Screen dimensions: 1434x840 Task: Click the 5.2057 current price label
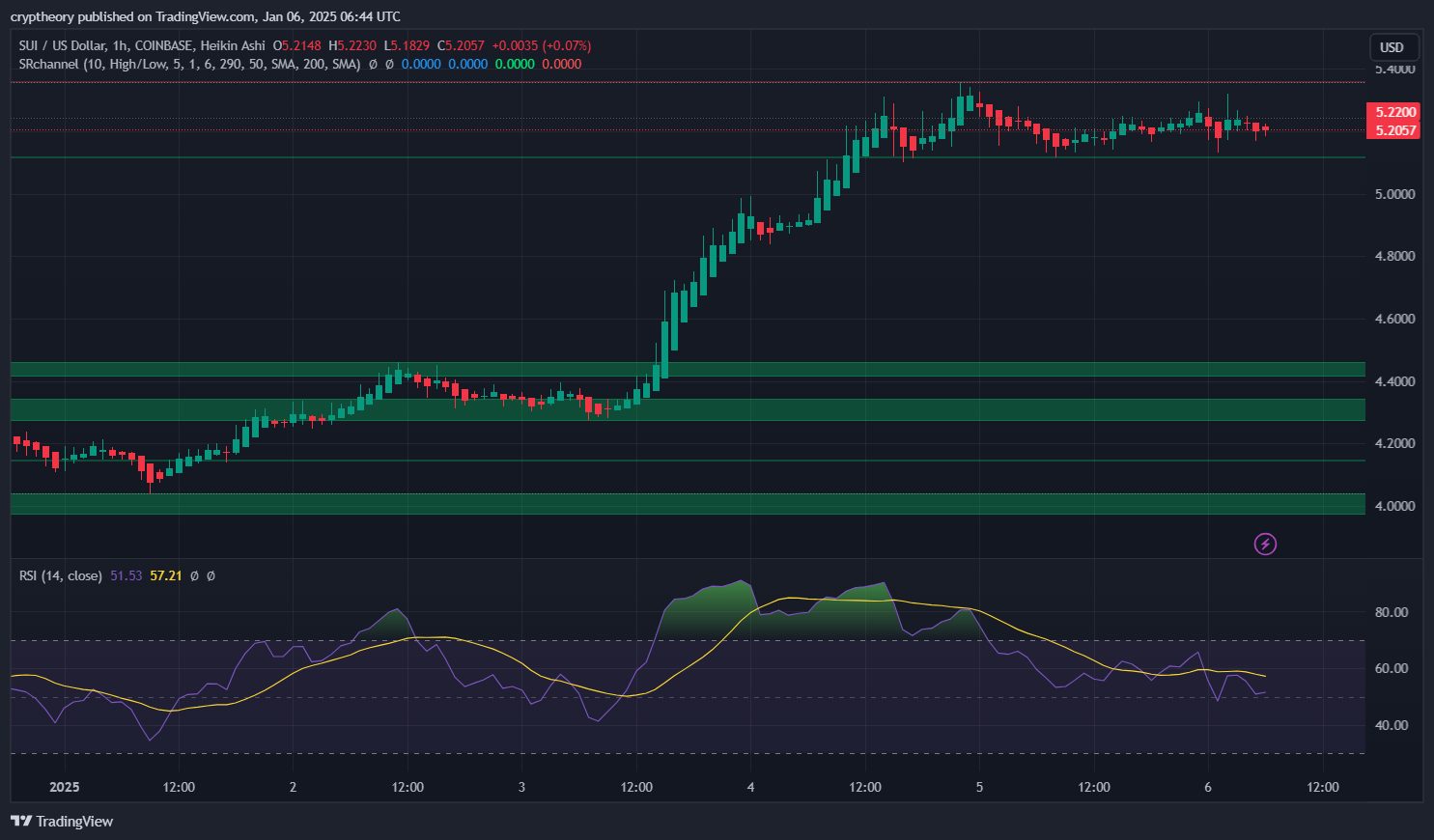1393,130
